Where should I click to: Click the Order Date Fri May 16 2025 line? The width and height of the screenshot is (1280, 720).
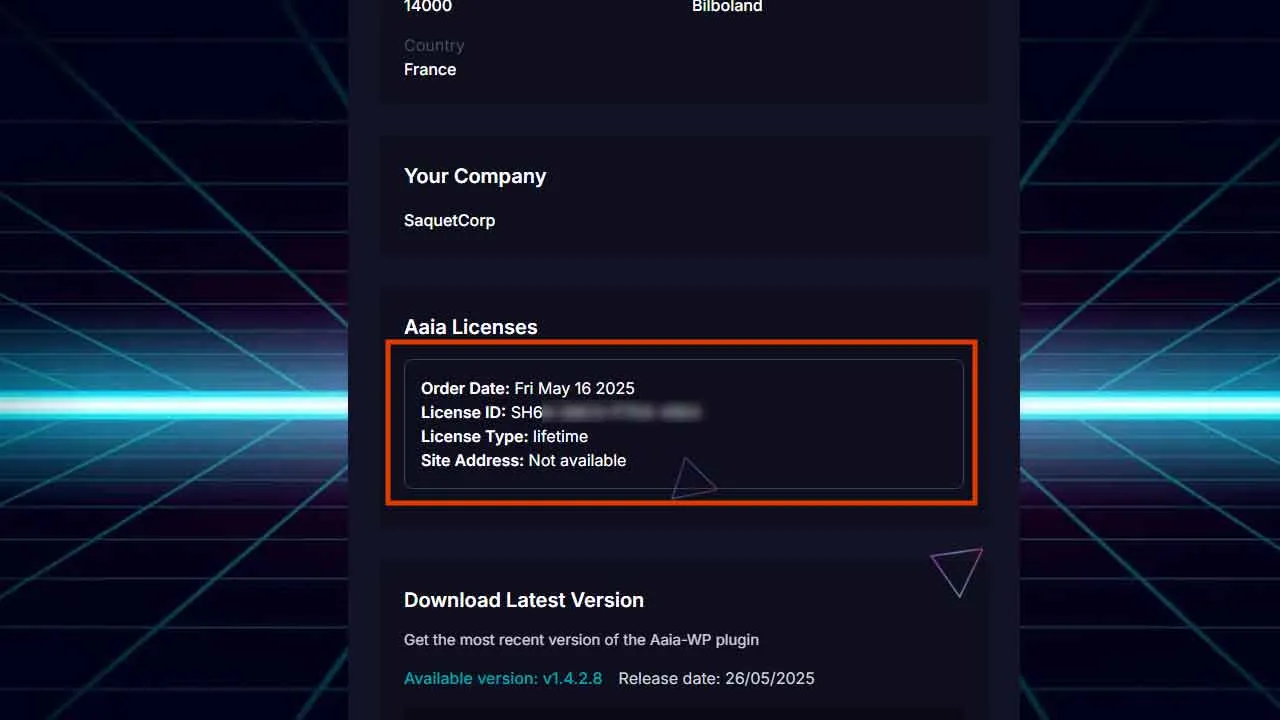(x=527, y=388)
